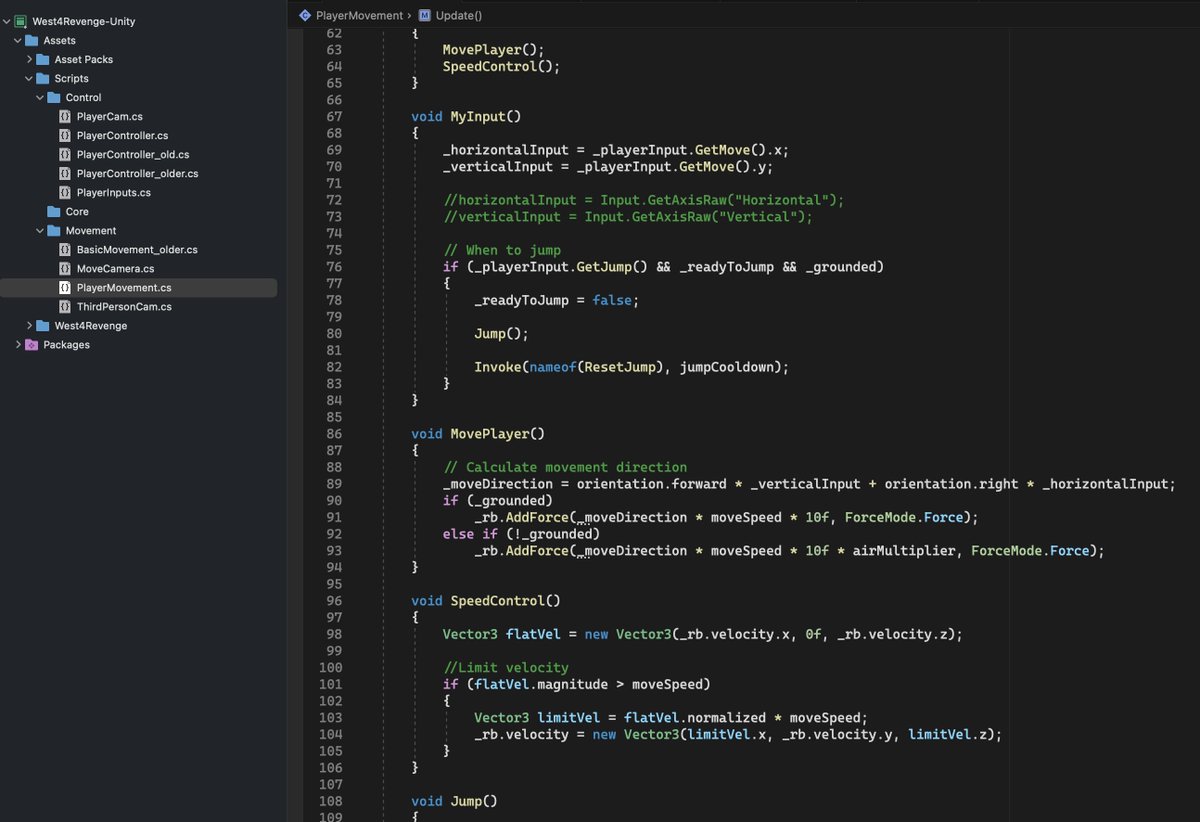Open PlayerController_older.cs file
The height and width of the screenshot is (822, 1200).
click(139, 173)
